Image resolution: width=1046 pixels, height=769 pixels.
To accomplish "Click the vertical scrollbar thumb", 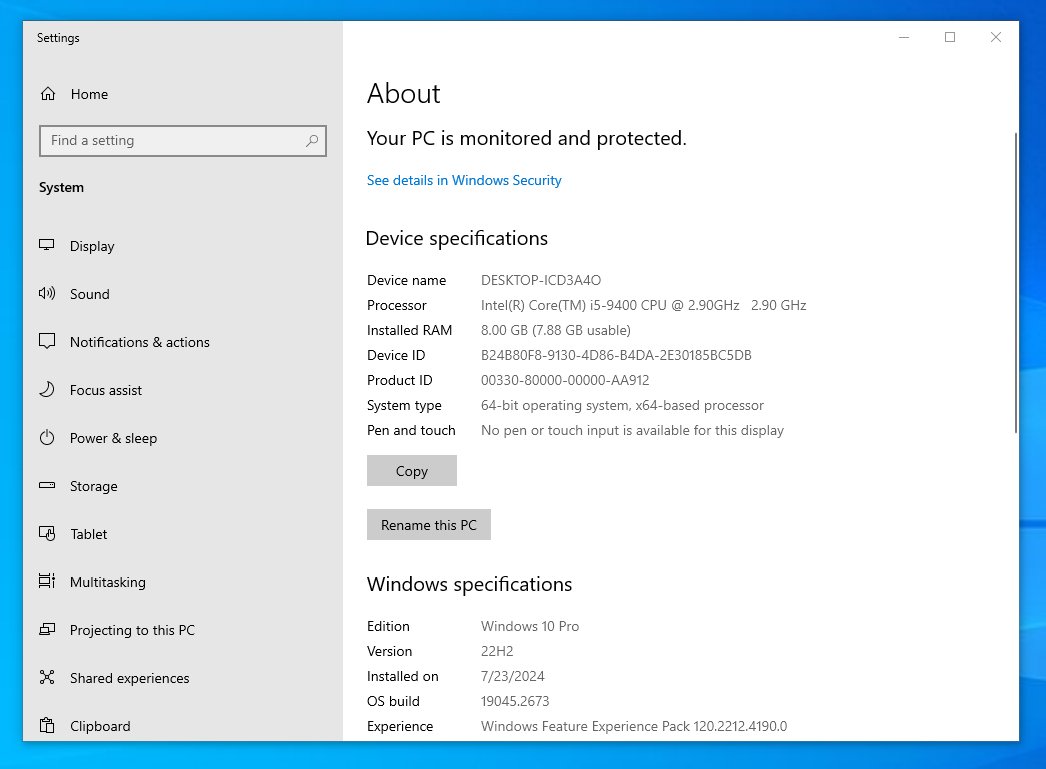I will 1015,282.
